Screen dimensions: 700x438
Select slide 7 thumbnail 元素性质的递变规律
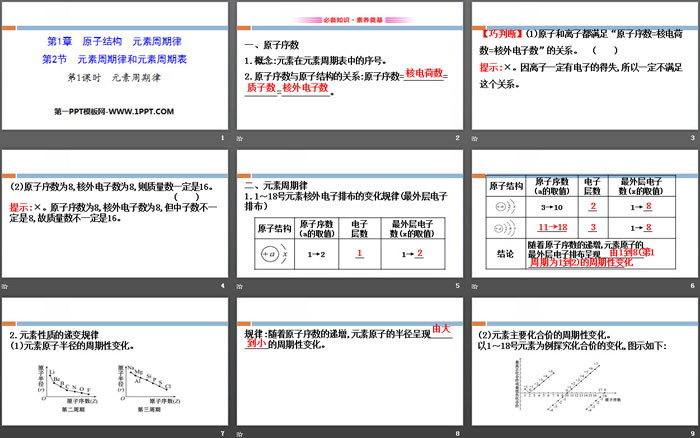coord(115,362)
